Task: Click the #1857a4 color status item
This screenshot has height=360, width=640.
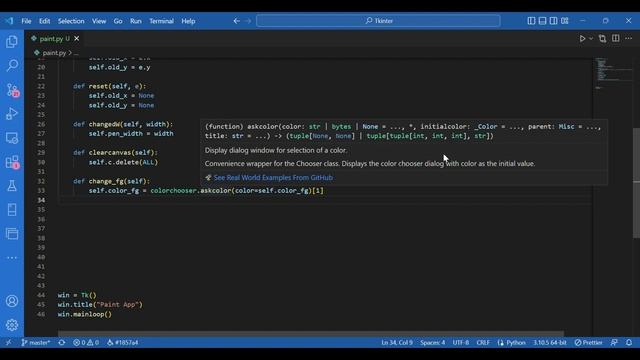Action: click(x=122, y=342)
